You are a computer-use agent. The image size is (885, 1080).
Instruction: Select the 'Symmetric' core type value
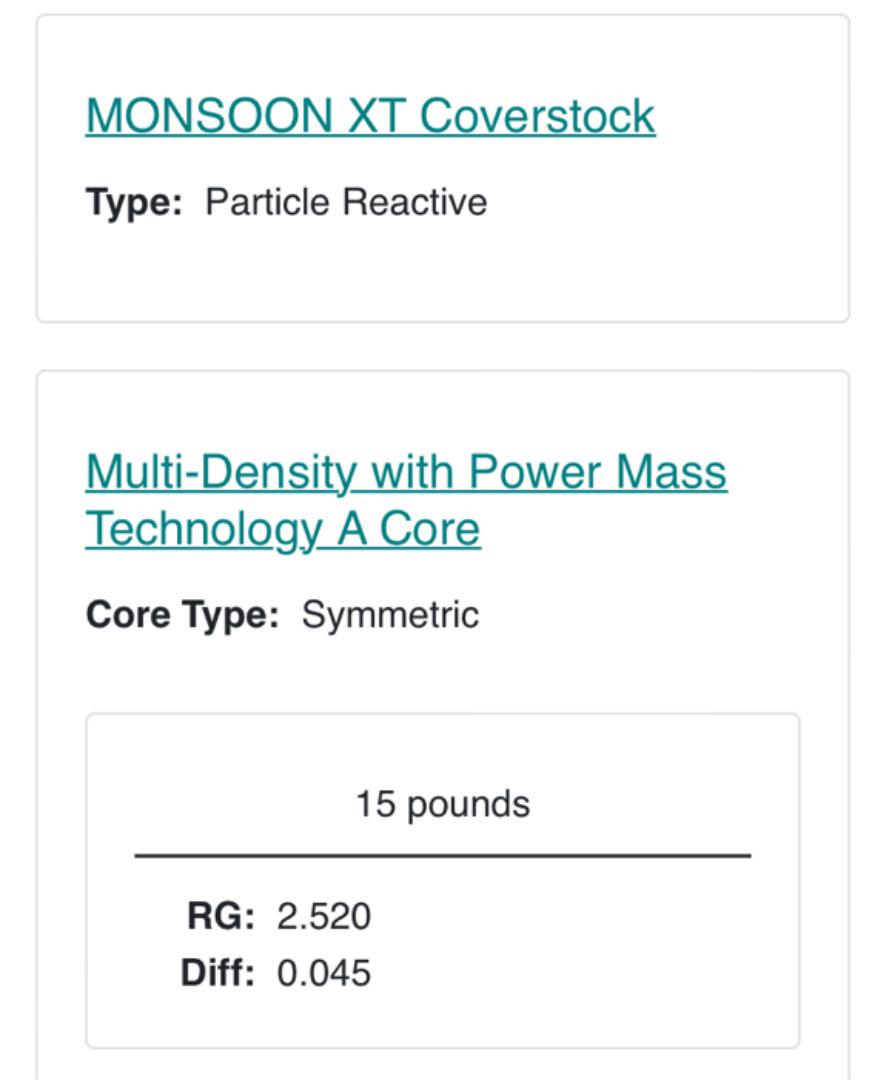(x=390, y=614)
